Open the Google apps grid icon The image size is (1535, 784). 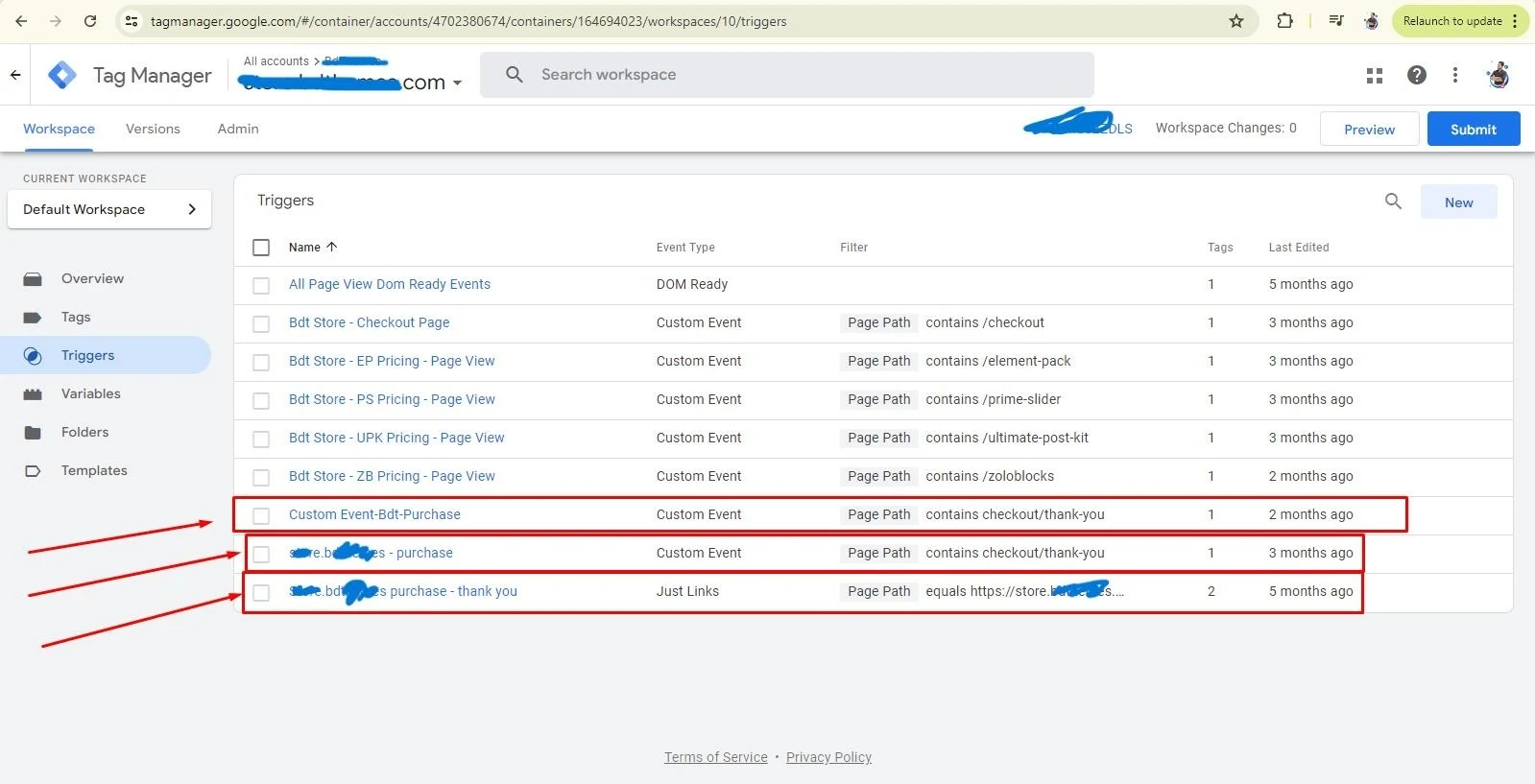coord(1375,75)
